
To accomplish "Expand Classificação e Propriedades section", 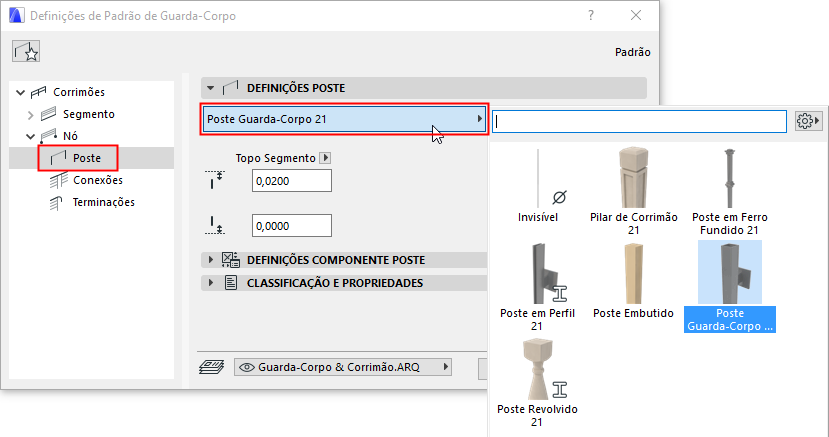I will tap(211, 283).
